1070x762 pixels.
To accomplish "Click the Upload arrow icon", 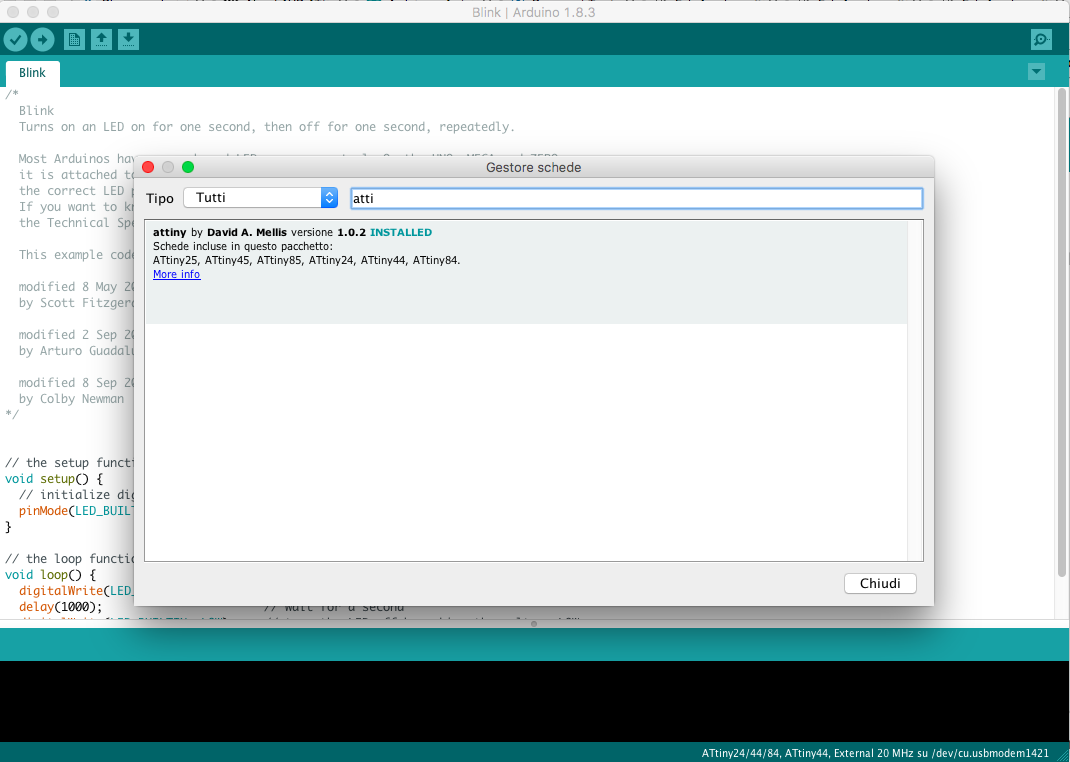I will (42, 40).
